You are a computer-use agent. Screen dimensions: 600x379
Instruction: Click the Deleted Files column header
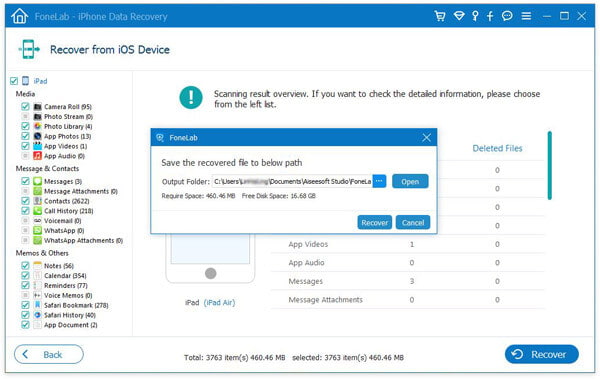pos(497,149)
